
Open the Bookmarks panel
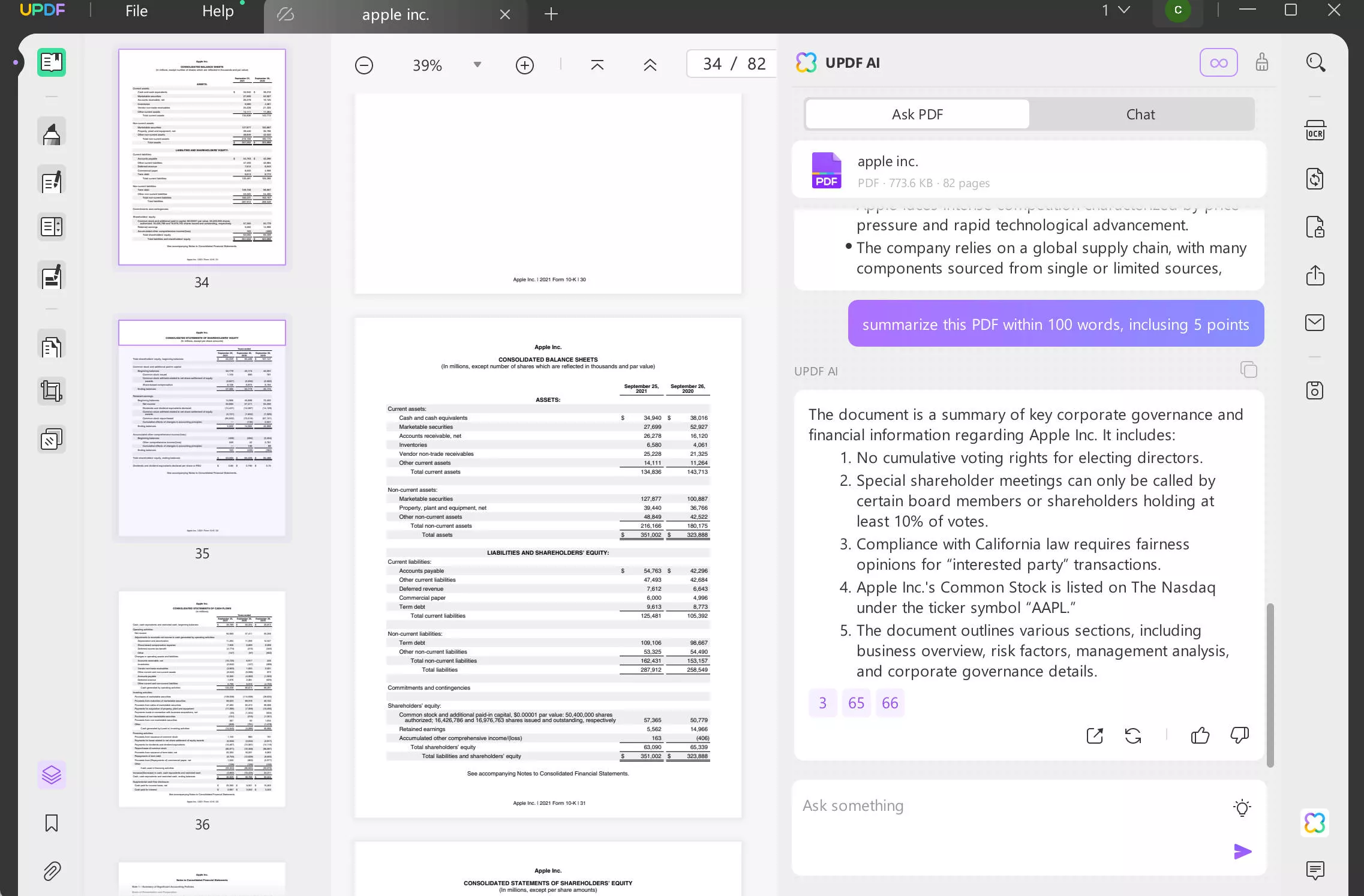coord(52,823)
